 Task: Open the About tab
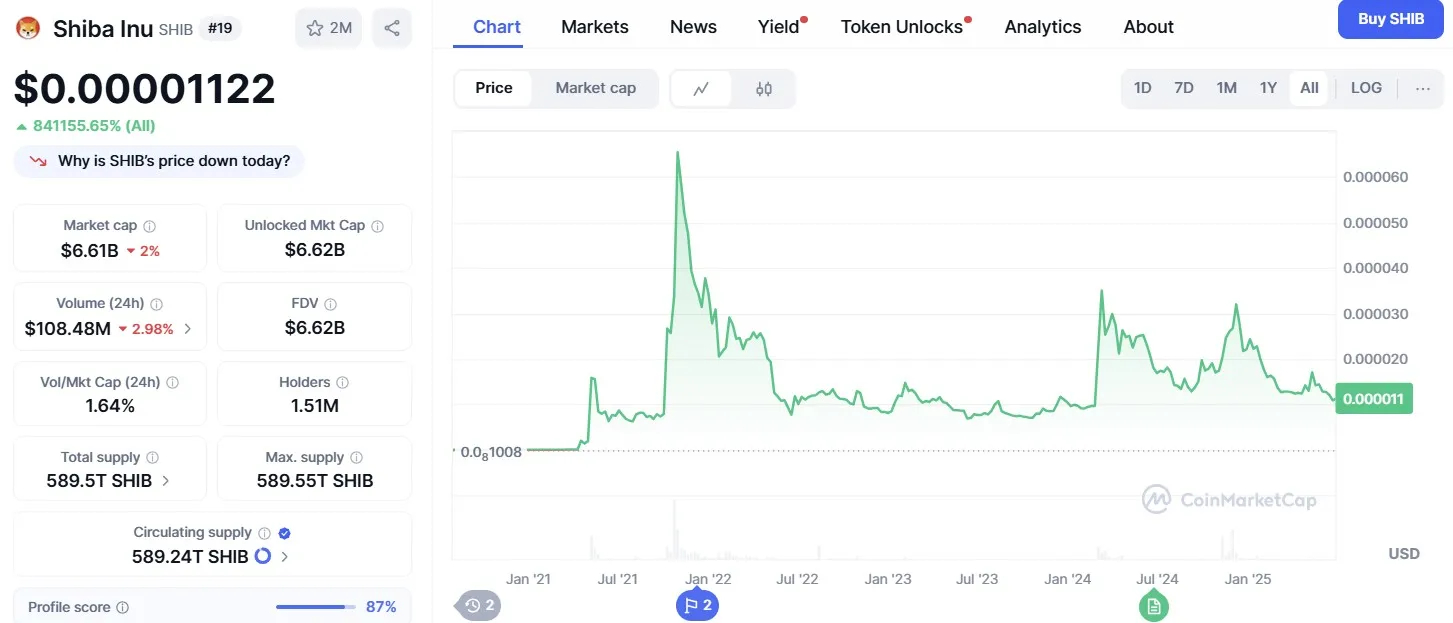point(1148,26)
